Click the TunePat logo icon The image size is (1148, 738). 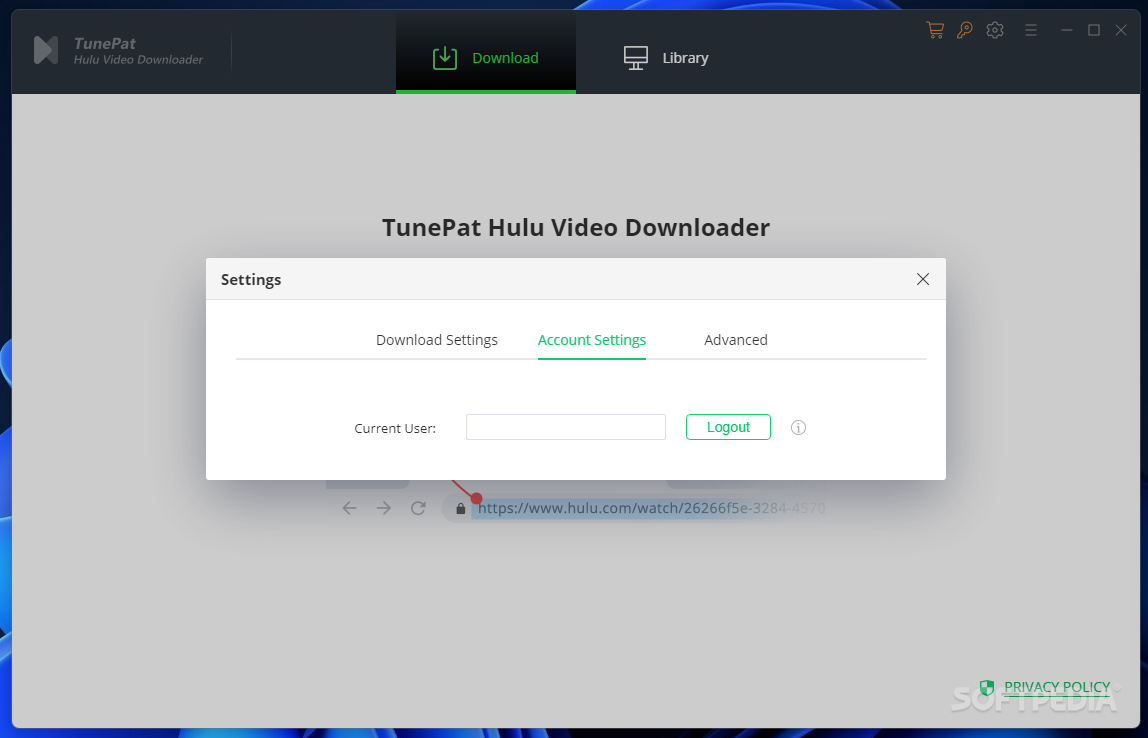coord(45,50)
